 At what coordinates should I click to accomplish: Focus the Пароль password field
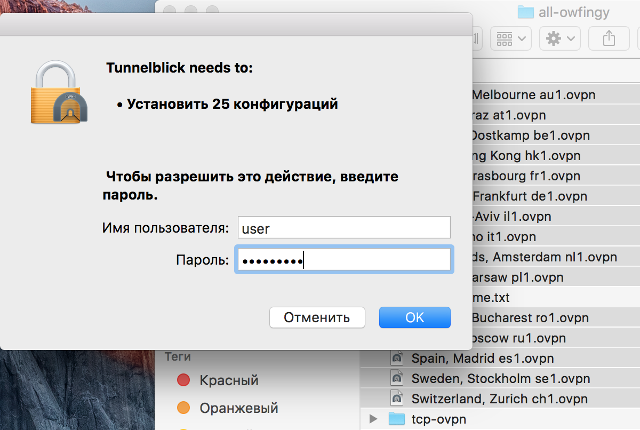(x=344, y=259)
